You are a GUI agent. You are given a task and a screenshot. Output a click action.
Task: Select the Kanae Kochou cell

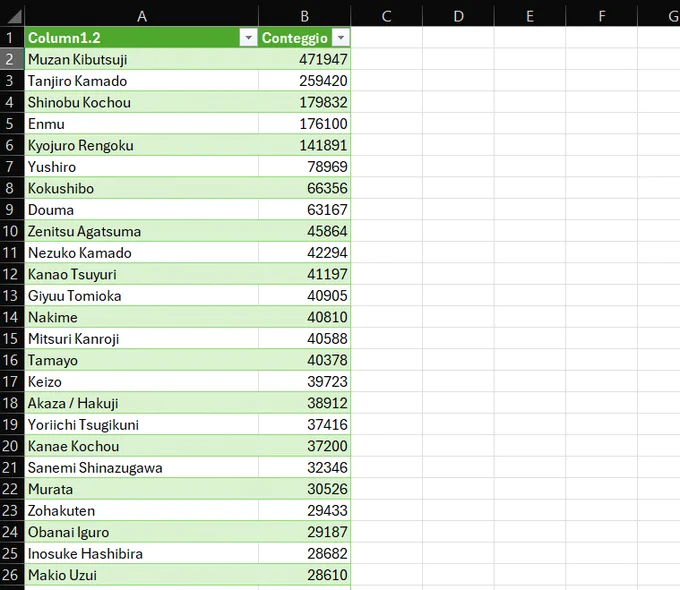coord(141,446)
